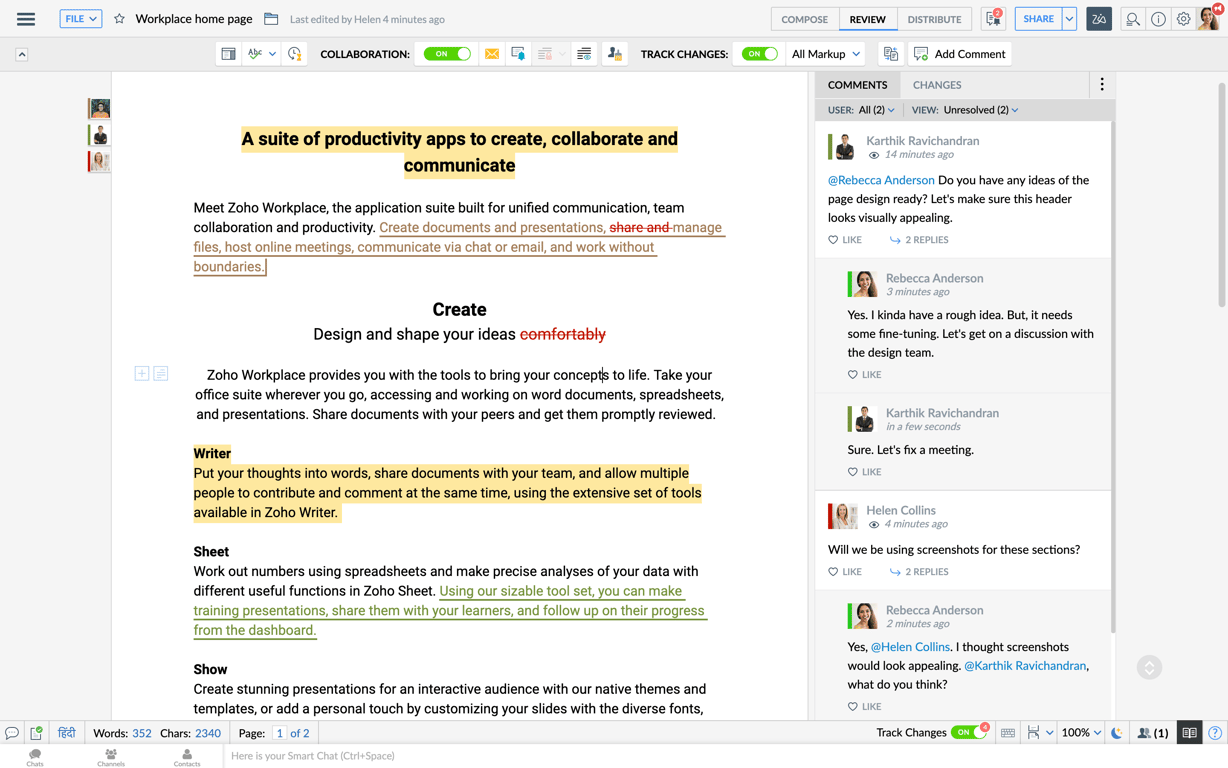Open the Chats tab in bottom bar

[x=35, y=757]
